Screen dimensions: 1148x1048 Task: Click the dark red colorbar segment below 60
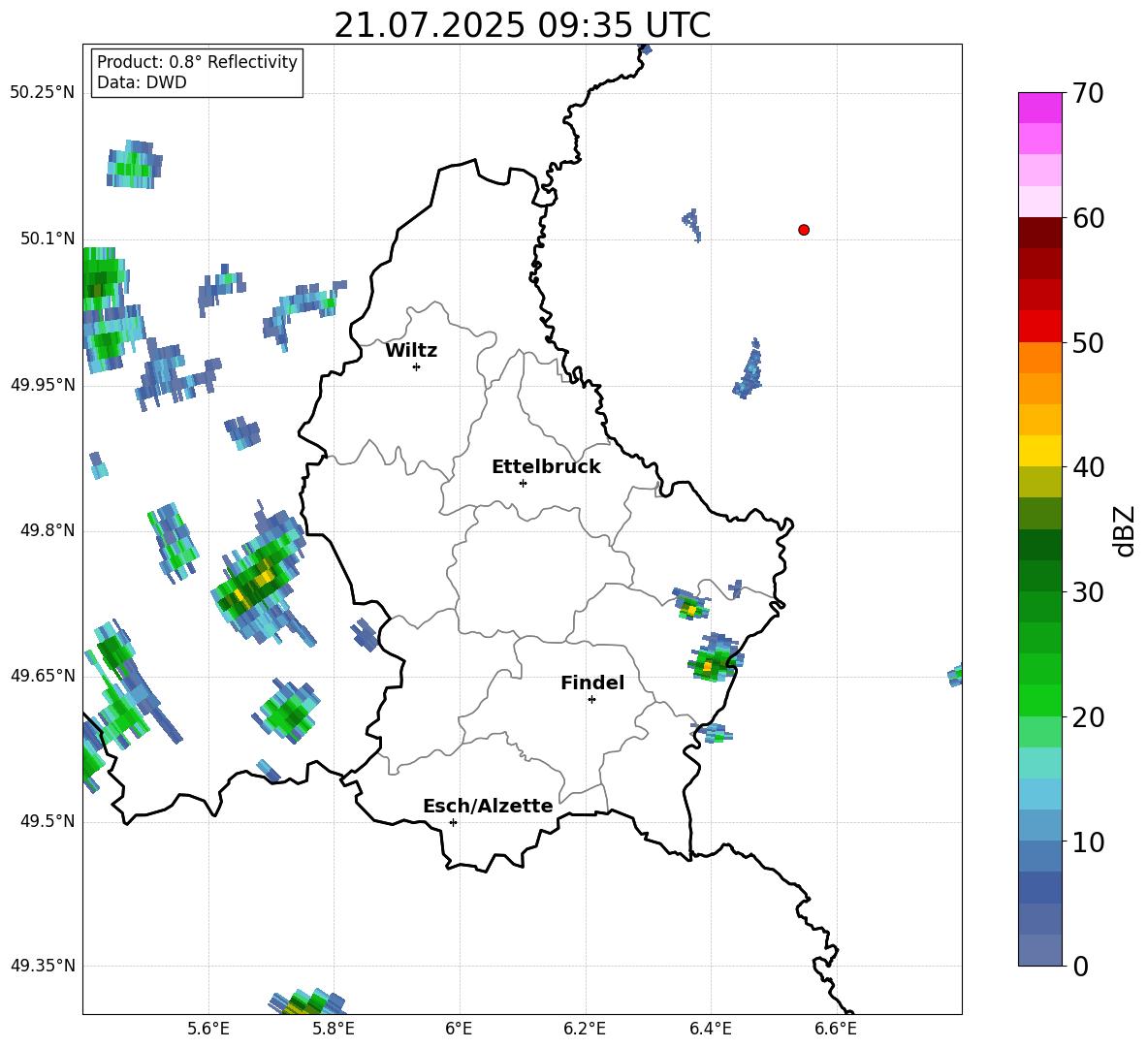[x=1039, y=233]
